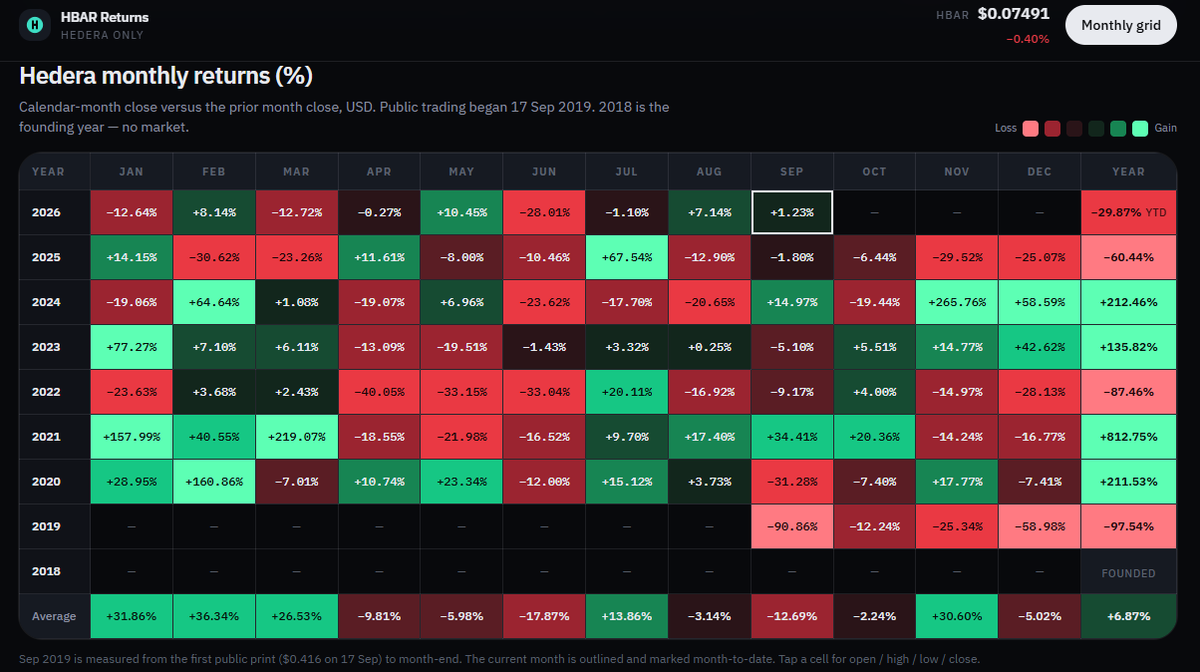The width and height of the screenshot is (1200, 672).
Task: Select the 2021 February cell +40.55%
Action: [x=214, y=437]
